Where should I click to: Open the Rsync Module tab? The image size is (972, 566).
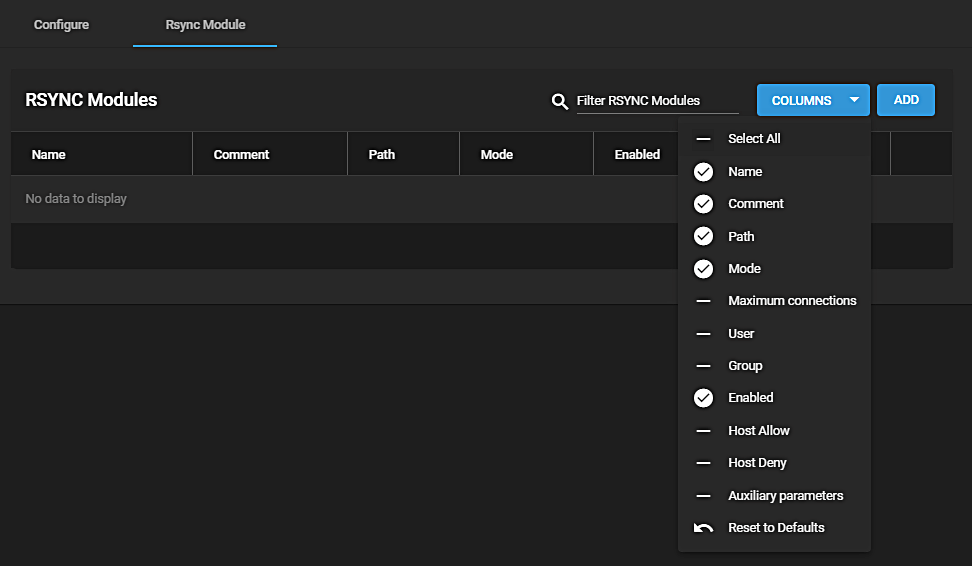tap(205, 24)
